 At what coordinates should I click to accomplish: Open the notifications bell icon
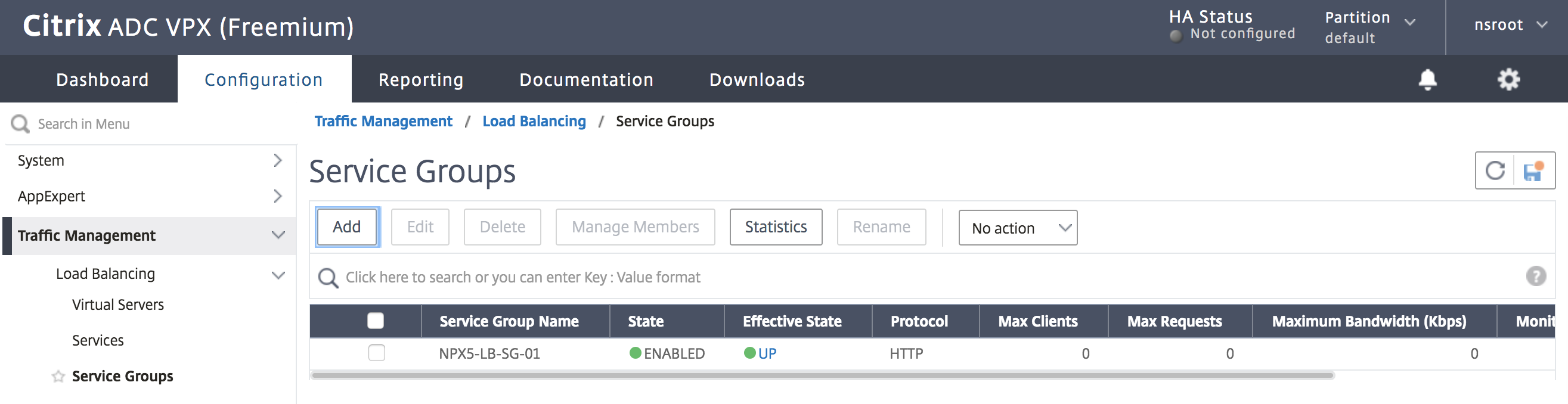[x=1427, y=80]
